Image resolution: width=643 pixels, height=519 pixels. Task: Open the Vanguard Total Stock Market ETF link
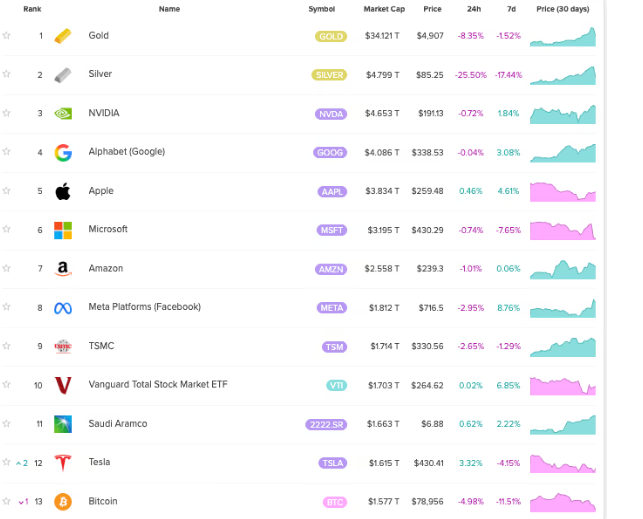coord(157,385)
